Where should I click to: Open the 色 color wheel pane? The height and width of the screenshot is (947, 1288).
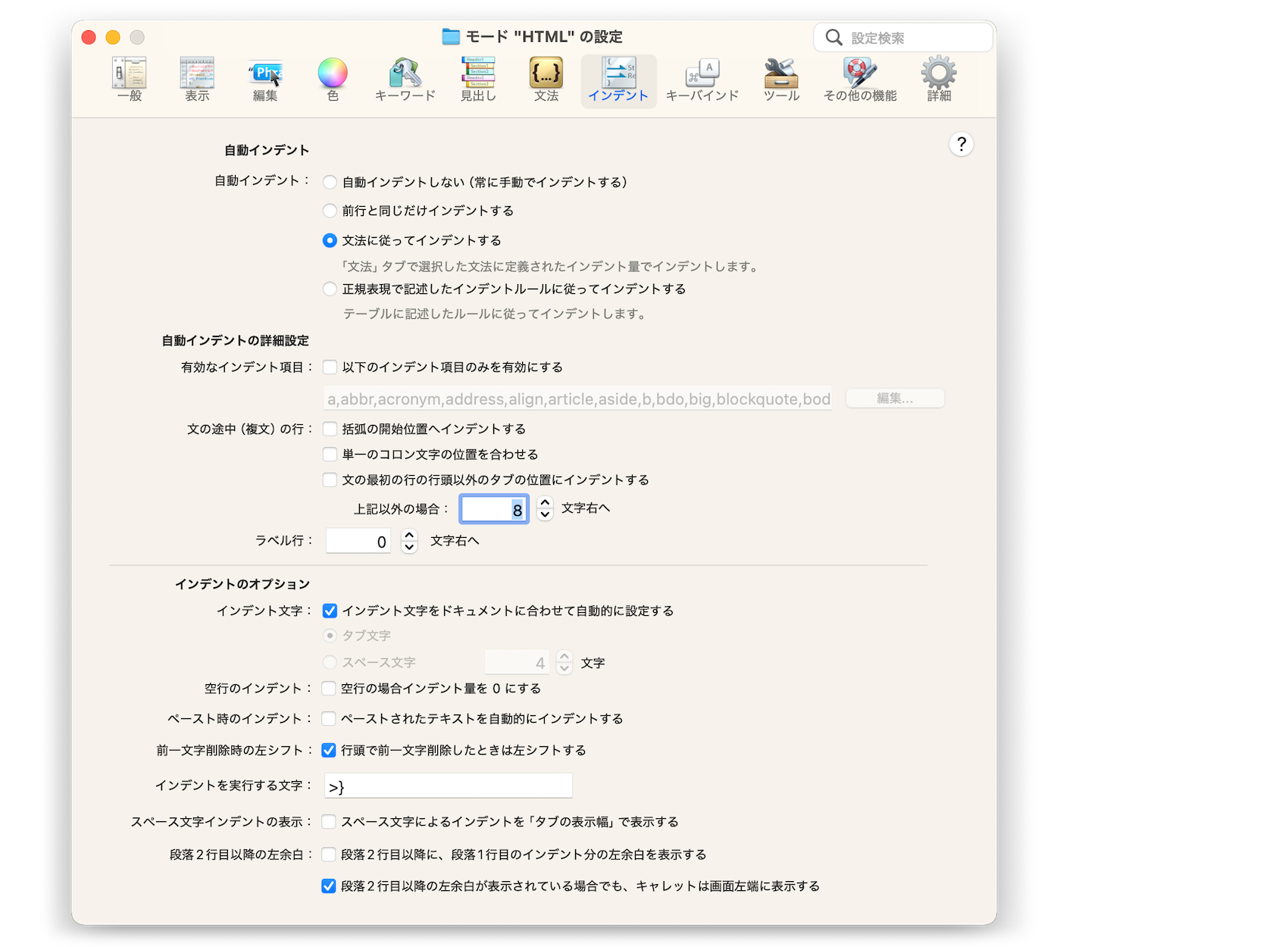[x=333, y=79]
